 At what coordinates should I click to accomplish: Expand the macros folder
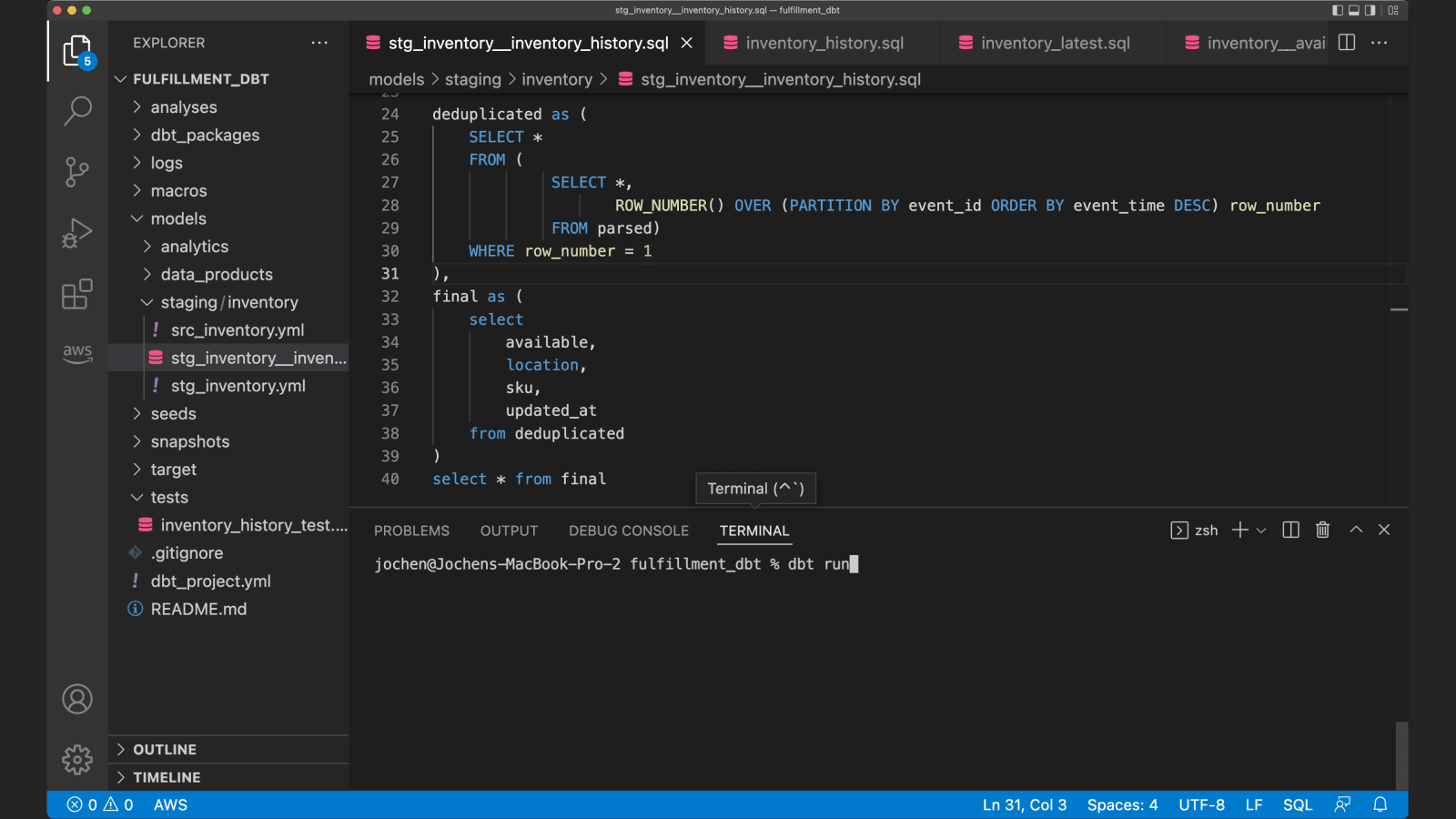[x=227, y=191]
